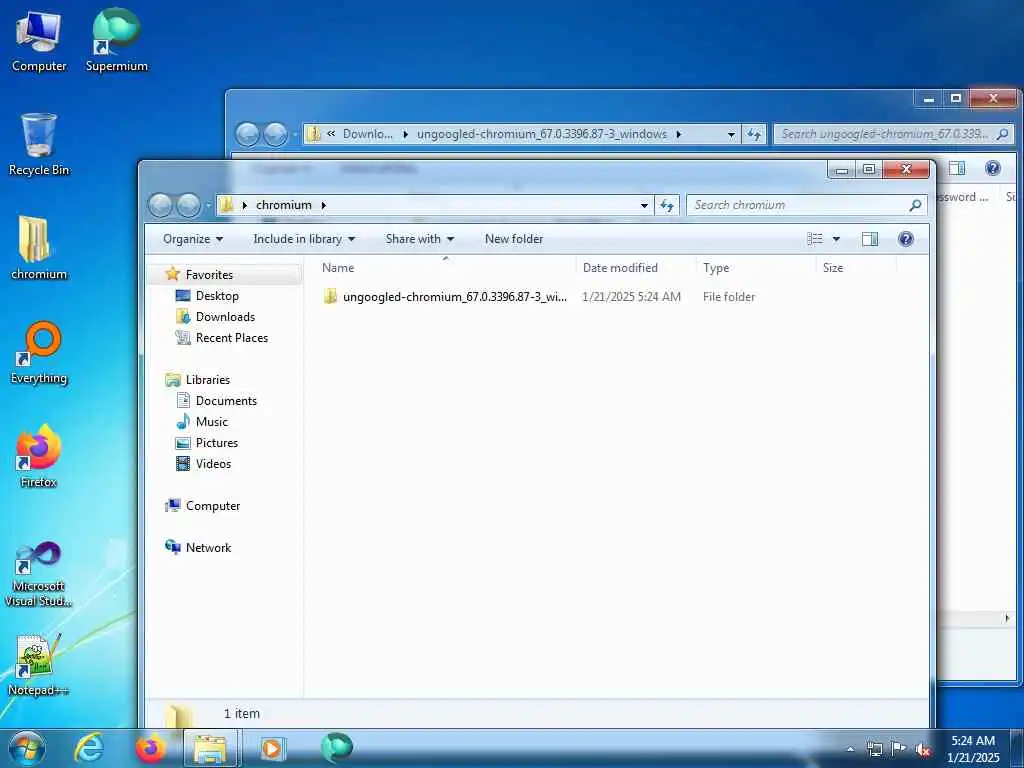
Task: Show the preview pane in the chromium window
Action: (870, 239)
